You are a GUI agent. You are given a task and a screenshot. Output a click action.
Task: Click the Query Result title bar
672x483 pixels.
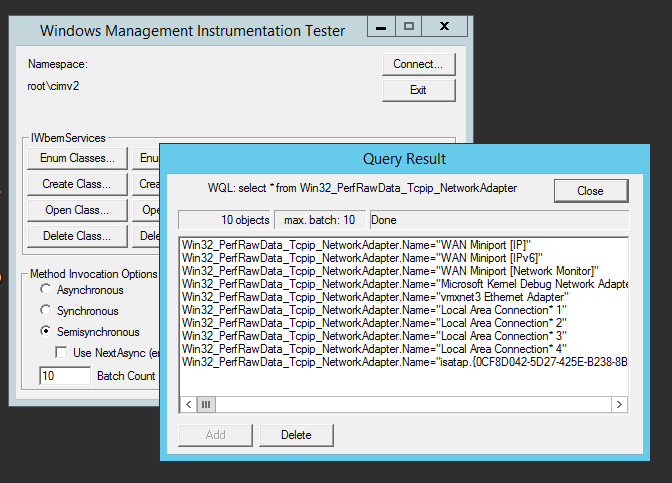click(404, 159)
